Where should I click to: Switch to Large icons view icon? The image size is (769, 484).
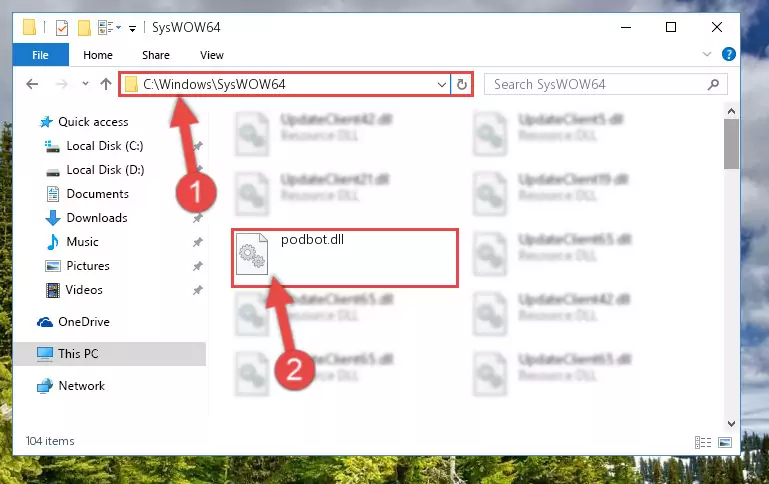725,442
